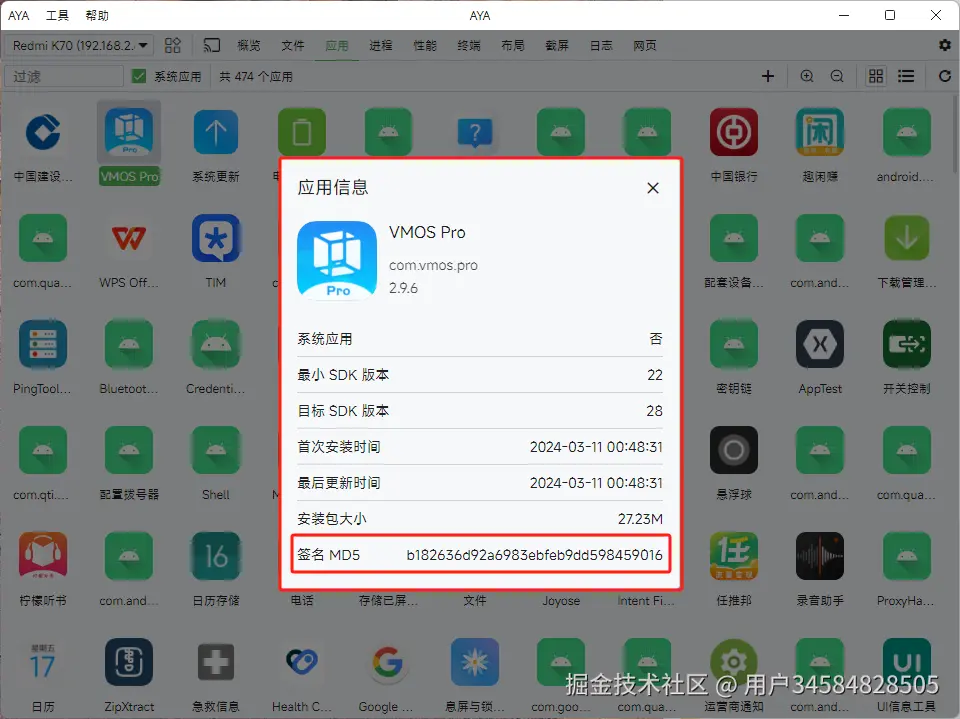Click the com.vmos.pro package name
Screen dimensions: 960x719
[433, 265]
